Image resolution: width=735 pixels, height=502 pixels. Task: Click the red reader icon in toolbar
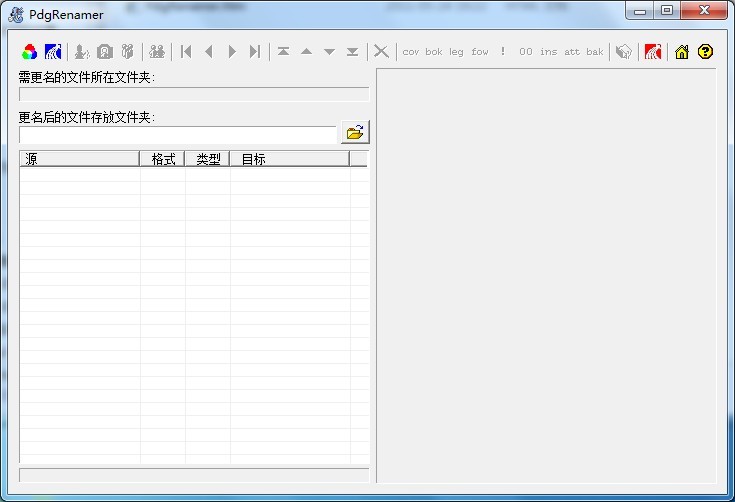pyautogui.click(x=653, y=52)
